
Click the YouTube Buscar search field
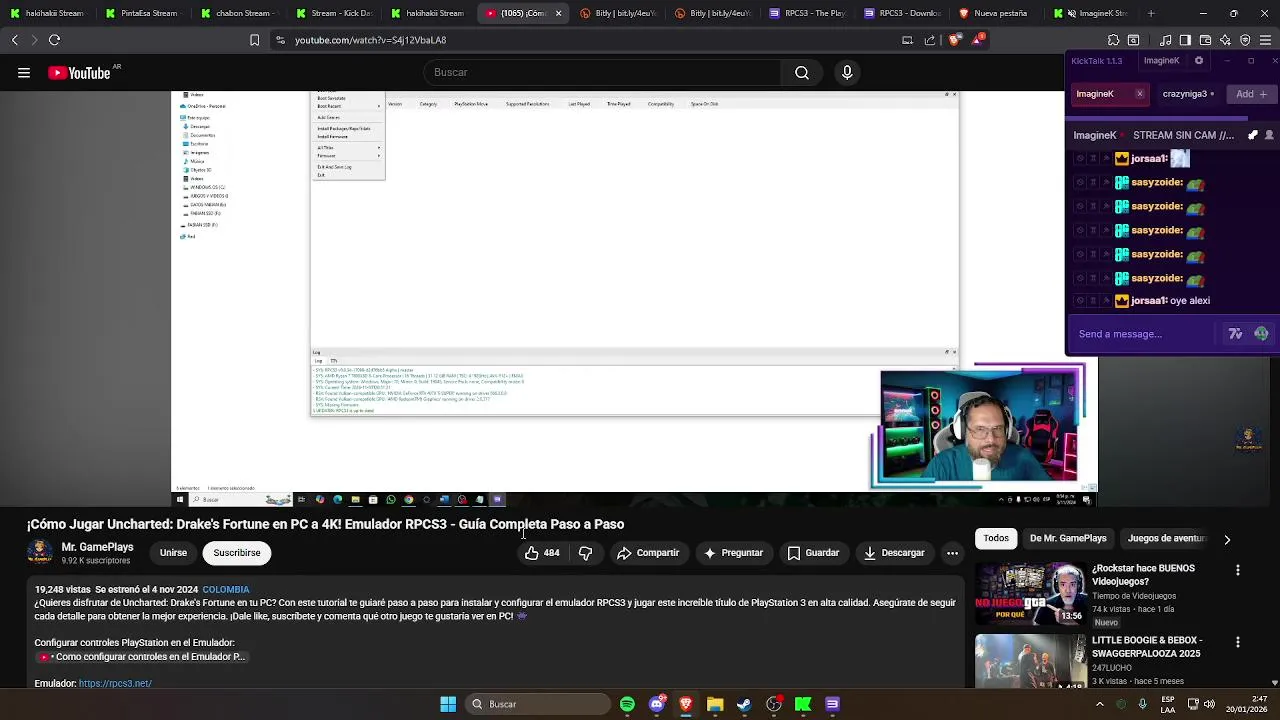click(x=603, y=73)
